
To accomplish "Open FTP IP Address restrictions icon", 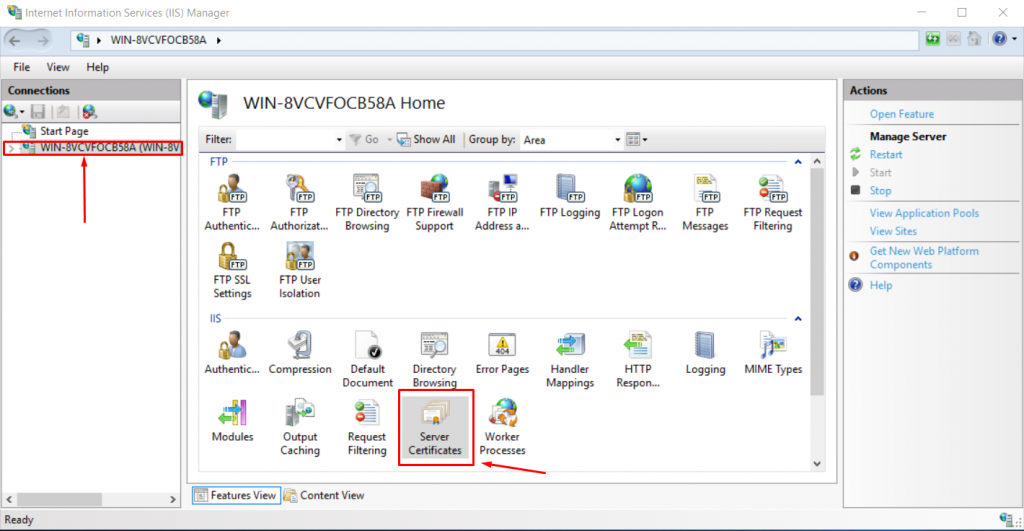I will (502, 202).
